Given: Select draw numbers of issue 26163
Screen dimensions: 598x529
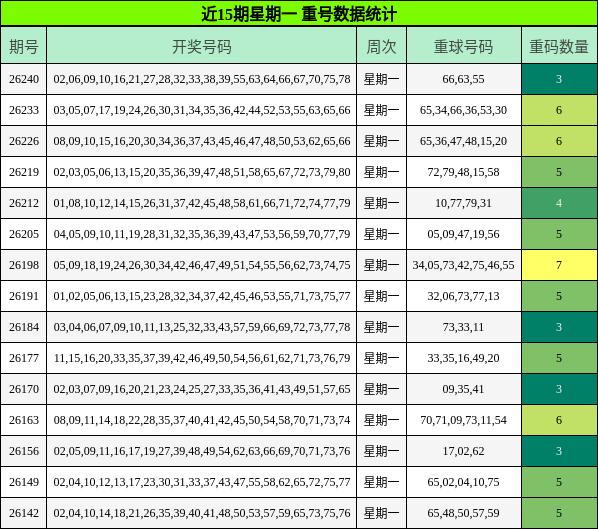Looking at the screenshot, I should pos(202,420).
